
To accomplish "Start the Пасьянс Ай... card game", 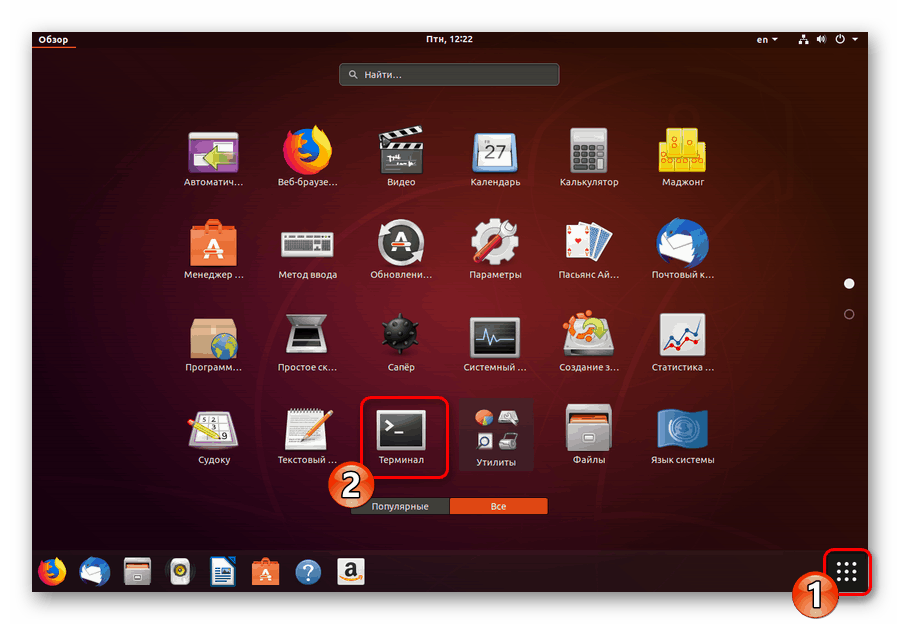I will pyautogui.click(x=588, y=250).
